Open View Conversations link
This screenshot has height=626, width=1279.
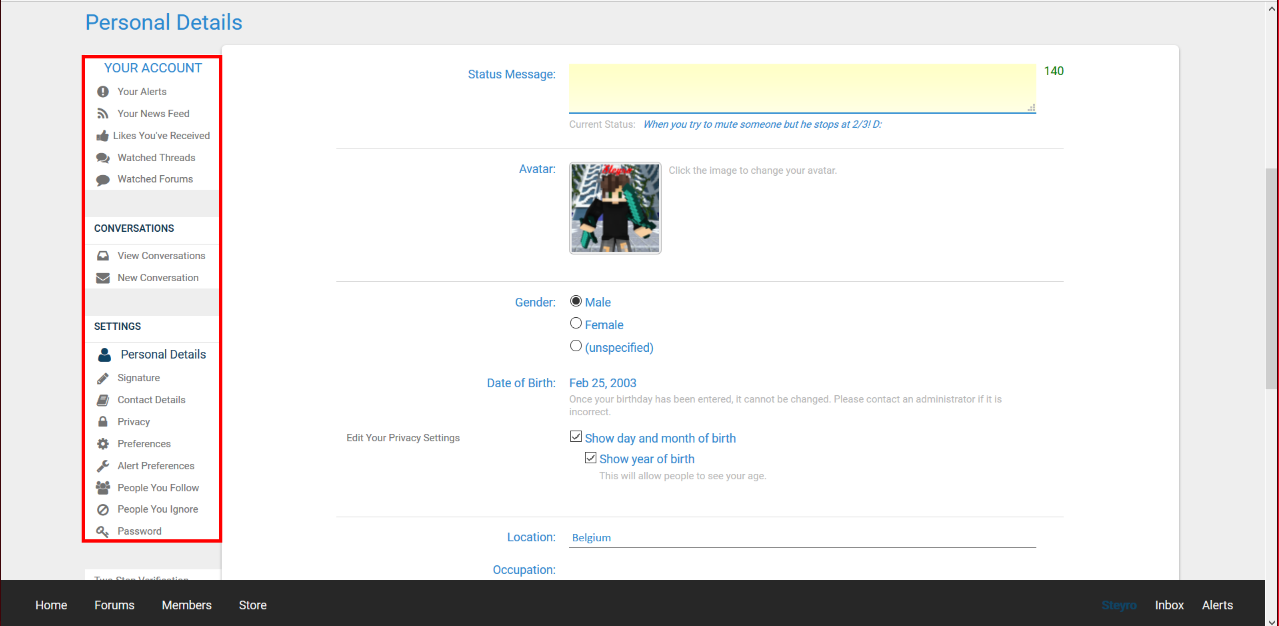tap(161, 256)
